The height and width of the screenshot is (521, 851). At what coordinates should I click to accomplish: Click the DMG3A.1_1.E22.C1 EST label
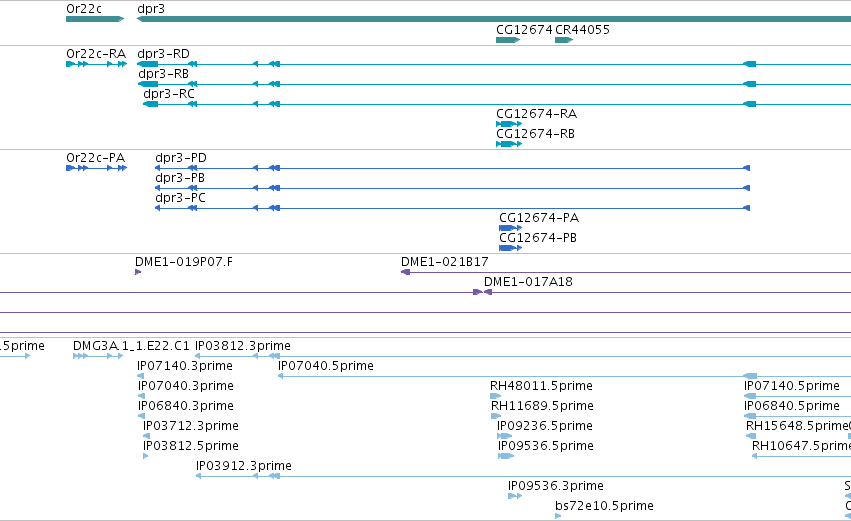point(131,346)
